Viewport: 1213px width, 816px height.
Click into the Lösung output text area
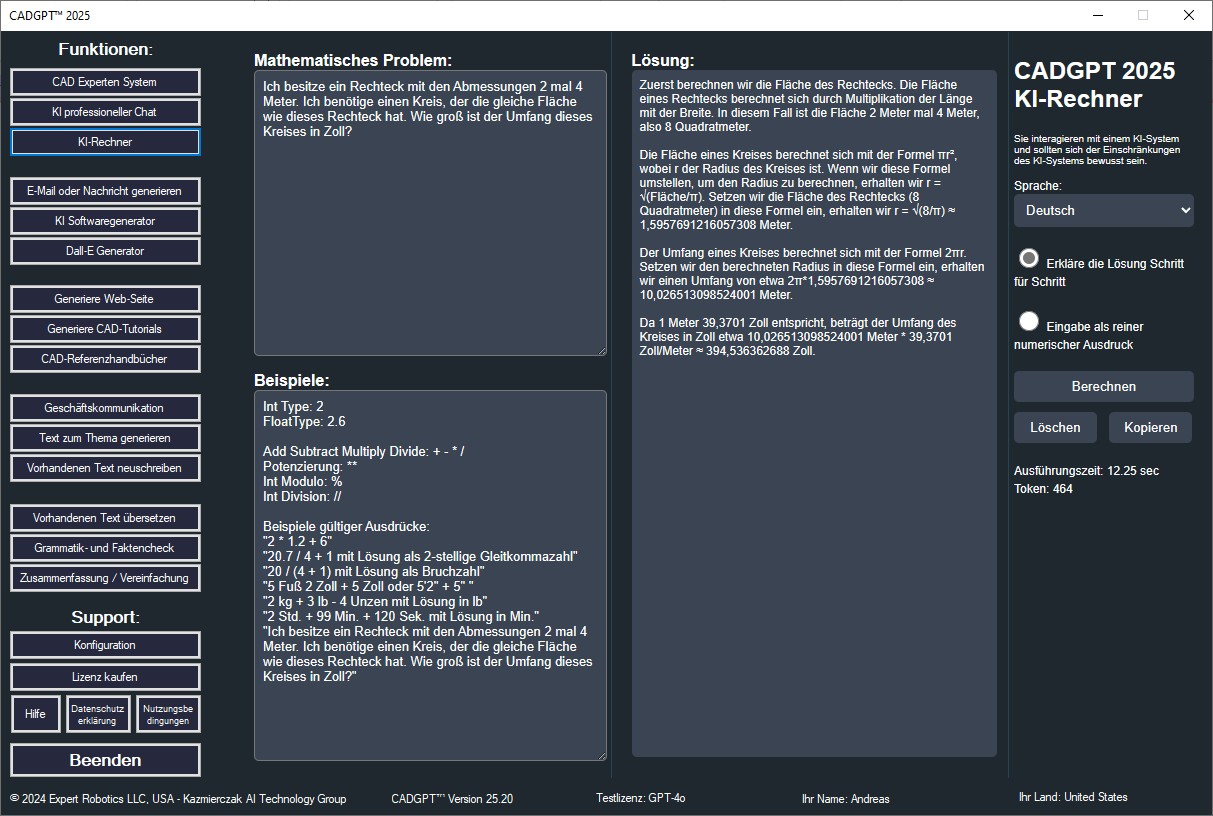click(814, 413)
